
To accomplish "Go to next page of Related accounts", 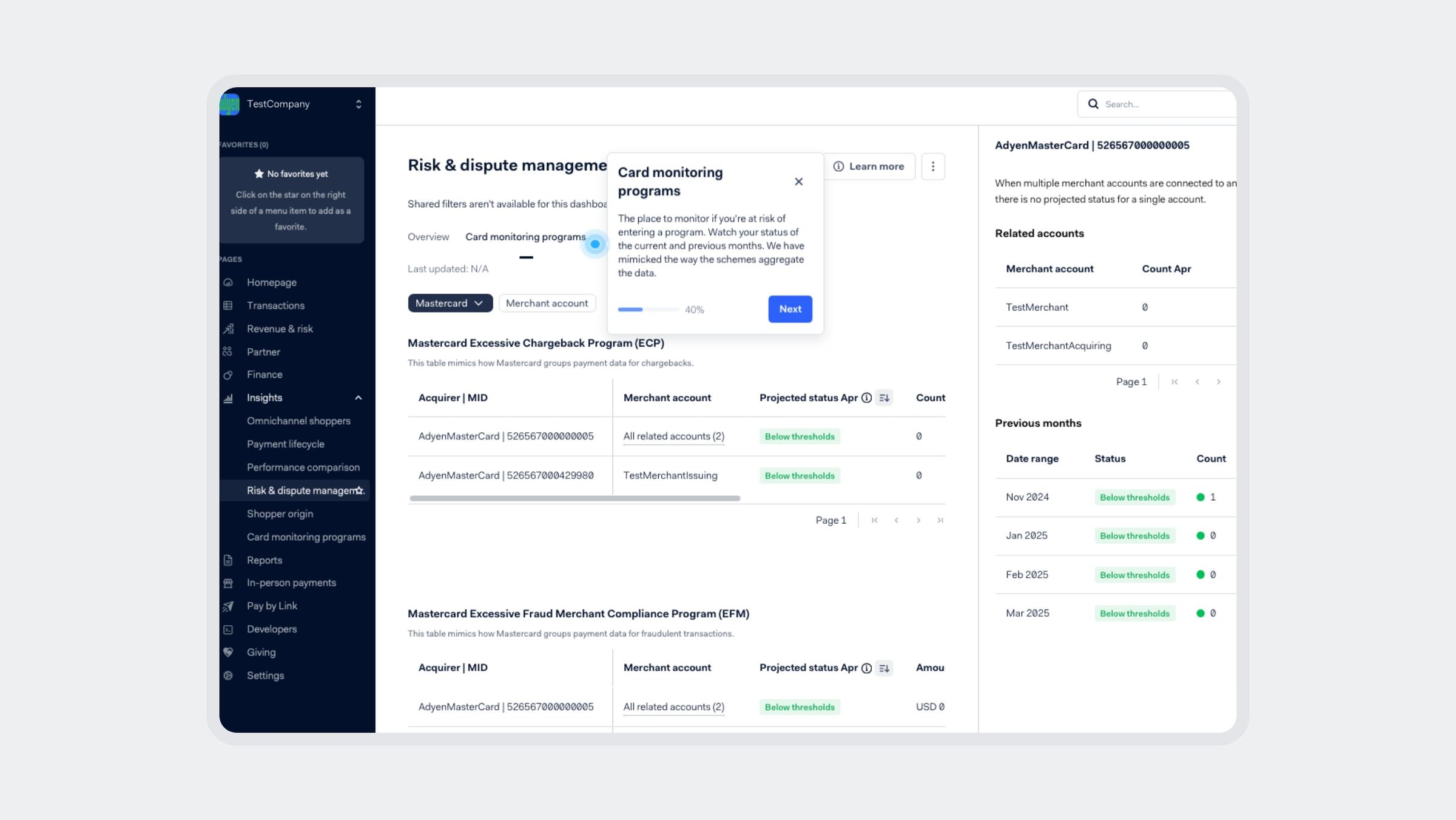I will 1219,382.
